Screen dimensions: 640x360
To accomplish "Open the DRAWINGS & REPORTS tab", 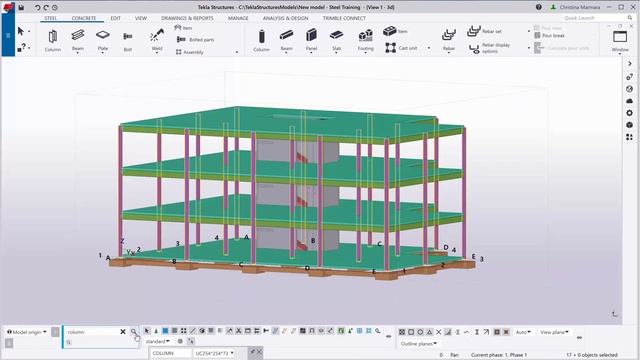I will click(x=187, y=18).
